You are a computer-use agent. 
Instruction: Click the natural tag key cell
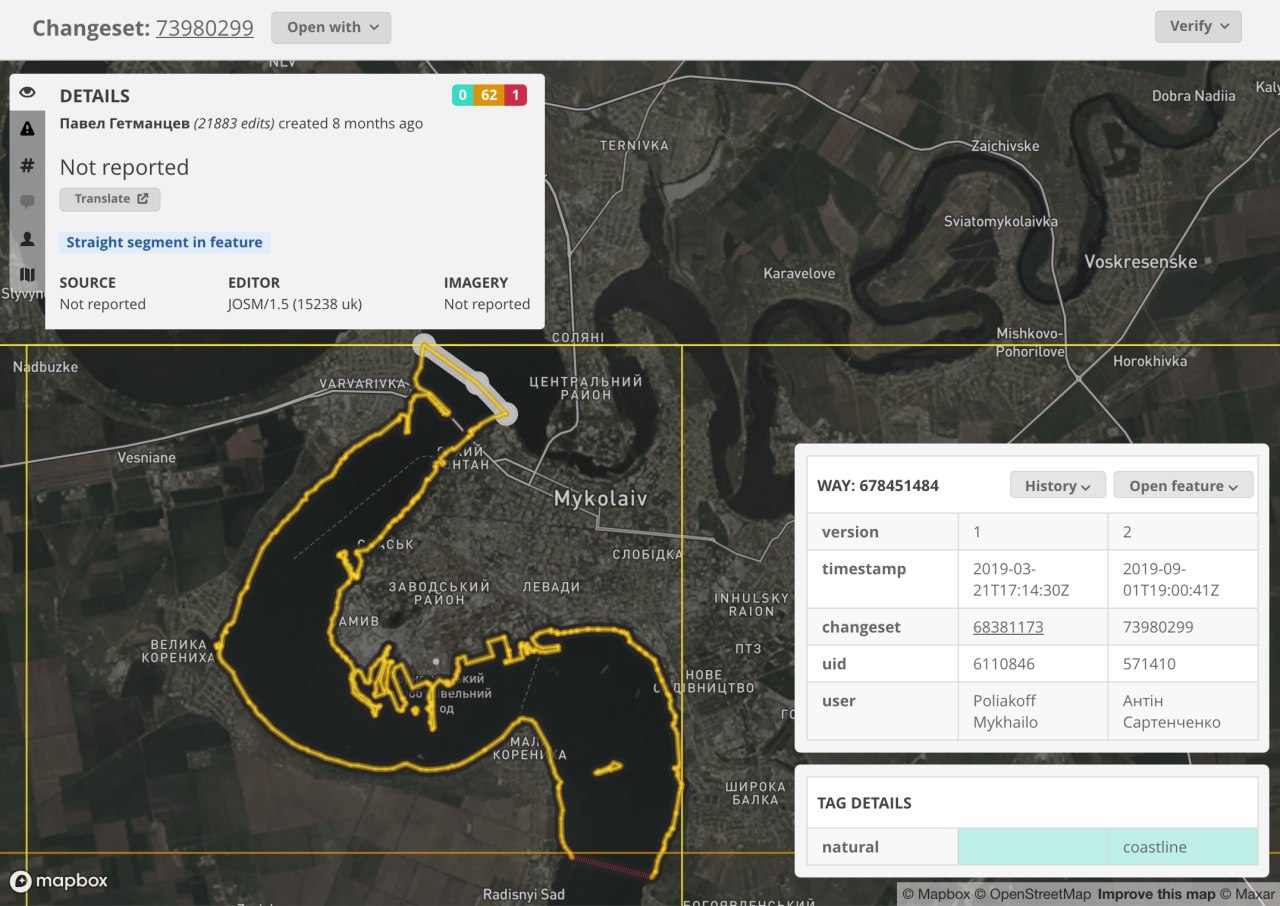(882, 847)
